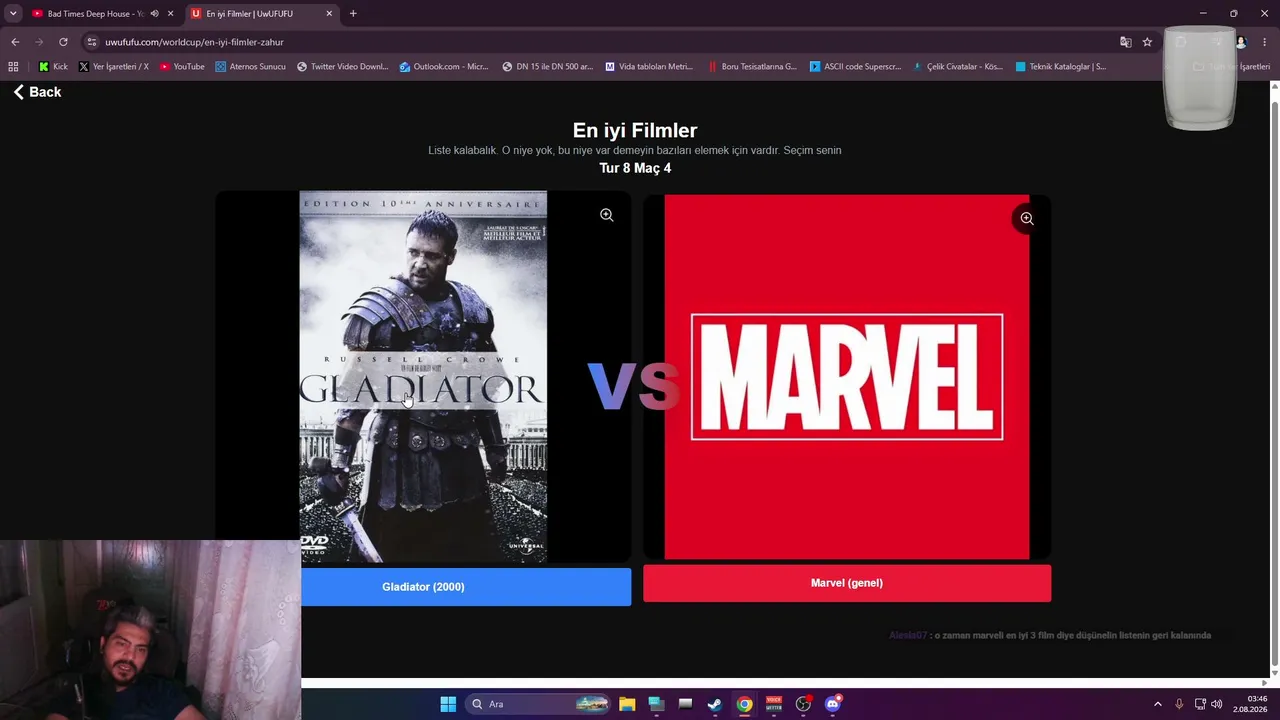Image resolution: width=1280 pixels, height=720 pixels.
Task: Open the Chrome apps grid
Action: click(13, 67)
